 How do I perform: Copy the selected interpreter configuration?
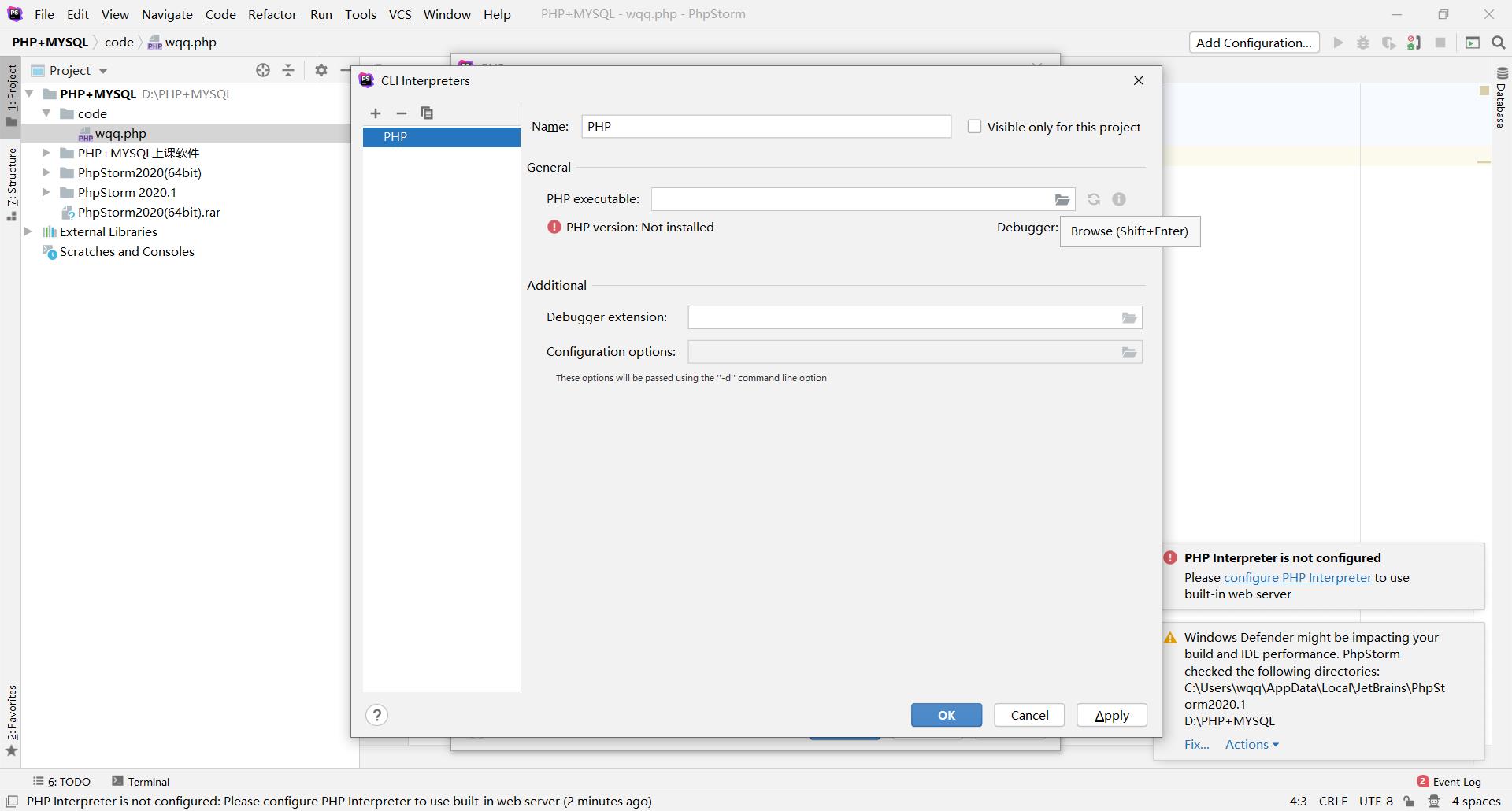pos(427,113)
